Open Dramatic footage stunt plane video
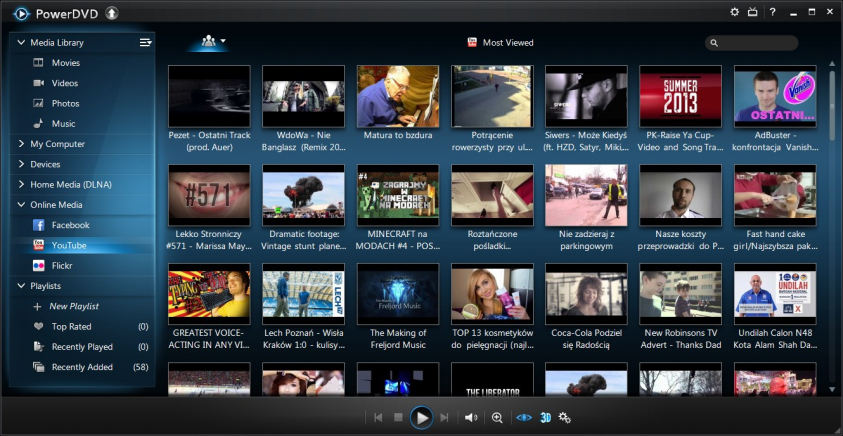 click(x=303, y=195)
